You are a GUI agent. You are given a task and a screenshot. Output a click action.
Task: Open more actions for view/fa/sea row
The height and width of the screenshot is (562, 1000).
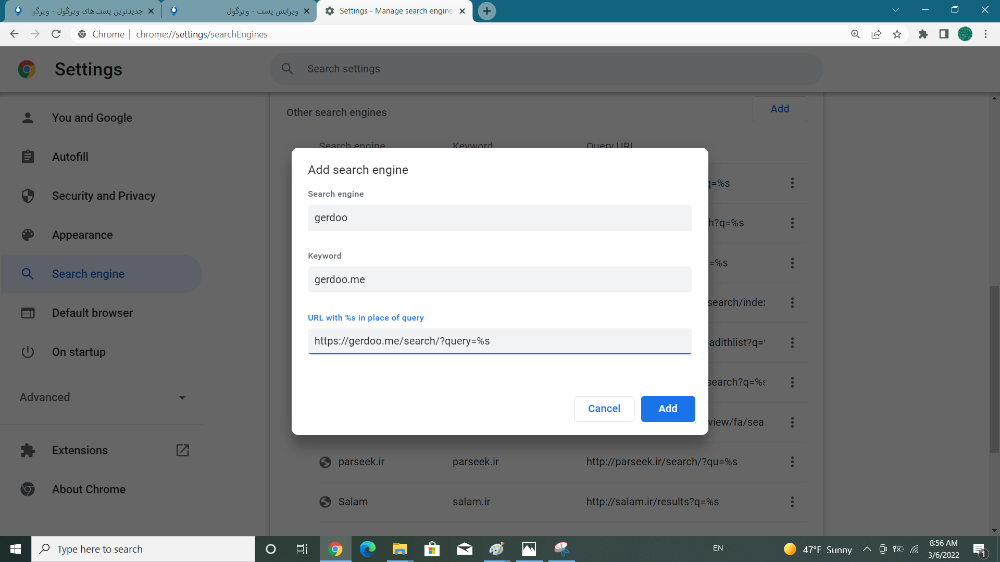(x=792, y=422)
